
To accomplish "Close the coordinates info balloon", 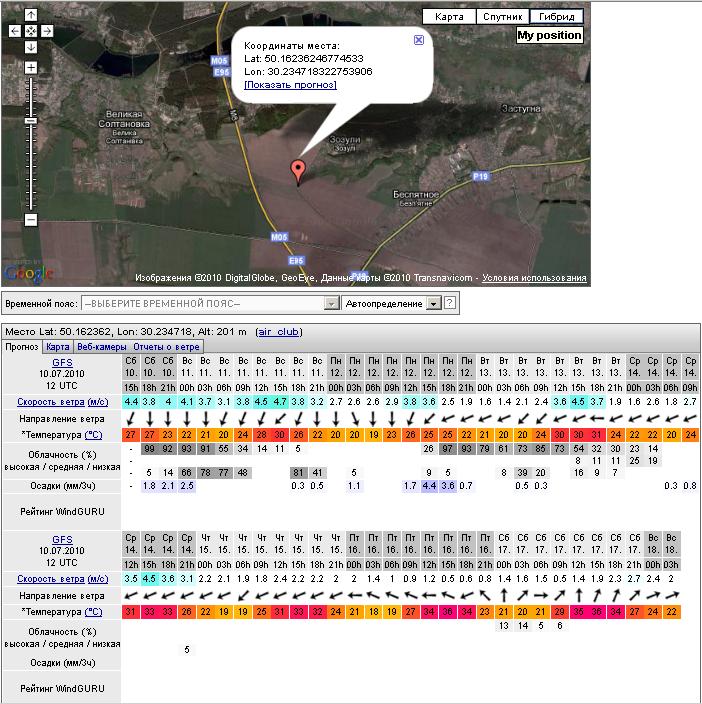I will (419, 40).
